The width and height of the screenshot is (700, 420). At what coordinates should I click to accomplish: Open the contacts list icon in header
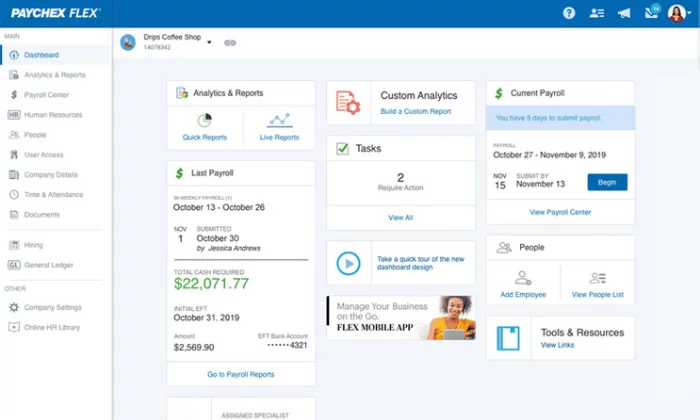(596, 13)
